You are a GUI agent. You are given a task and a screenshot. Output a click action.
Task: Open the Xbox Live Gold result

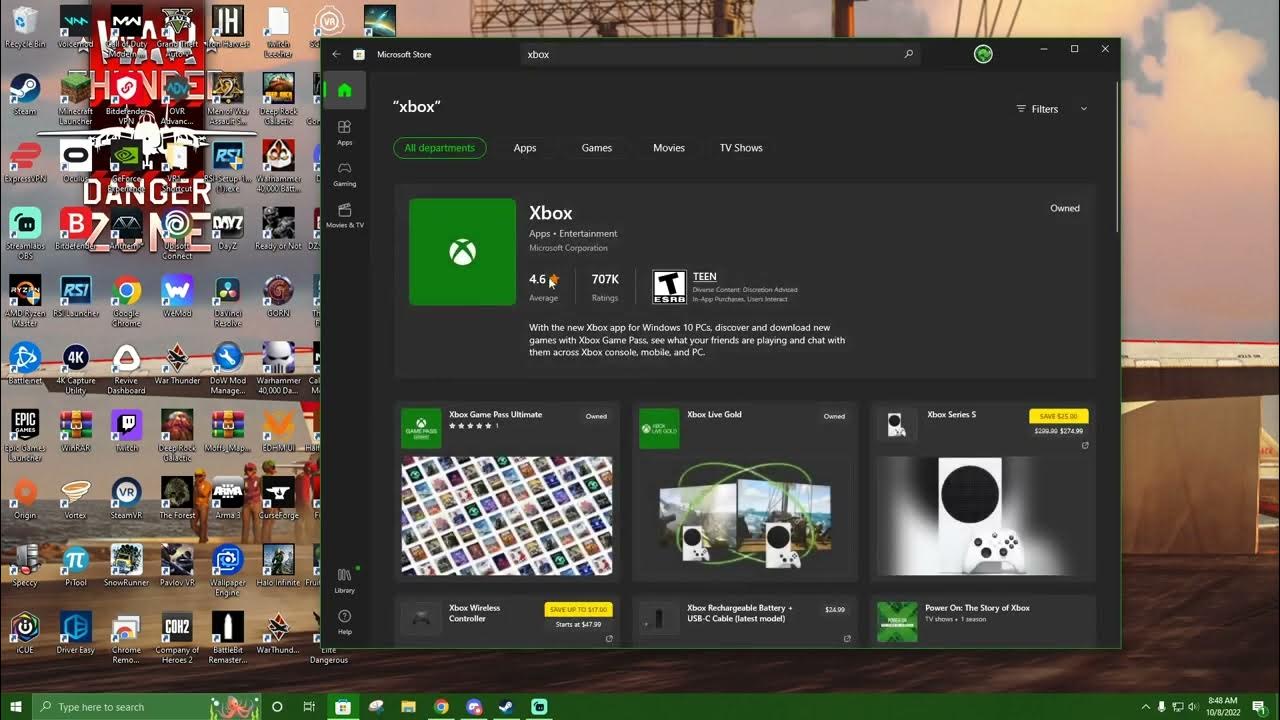[x=745, y=491]
